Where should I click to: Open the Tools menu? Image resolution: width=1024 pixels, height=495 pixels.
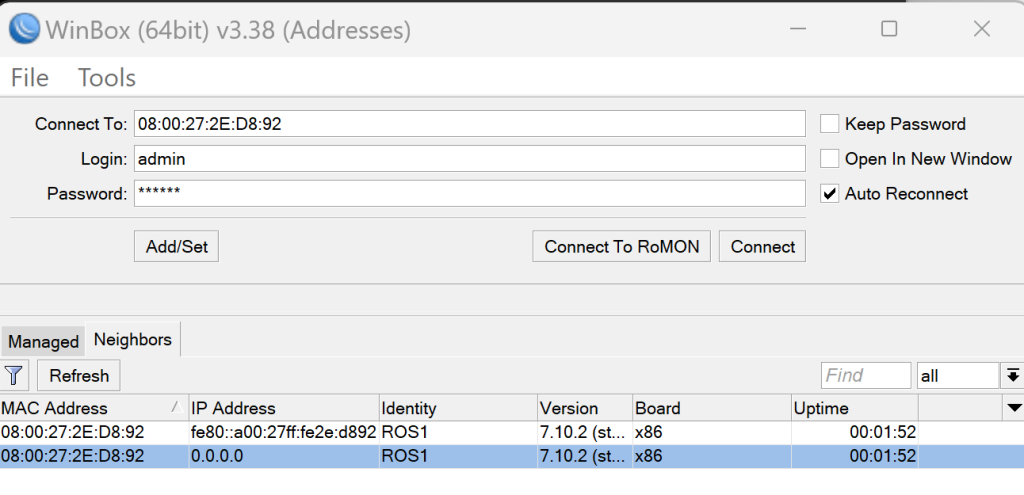(x=107, y=77)
